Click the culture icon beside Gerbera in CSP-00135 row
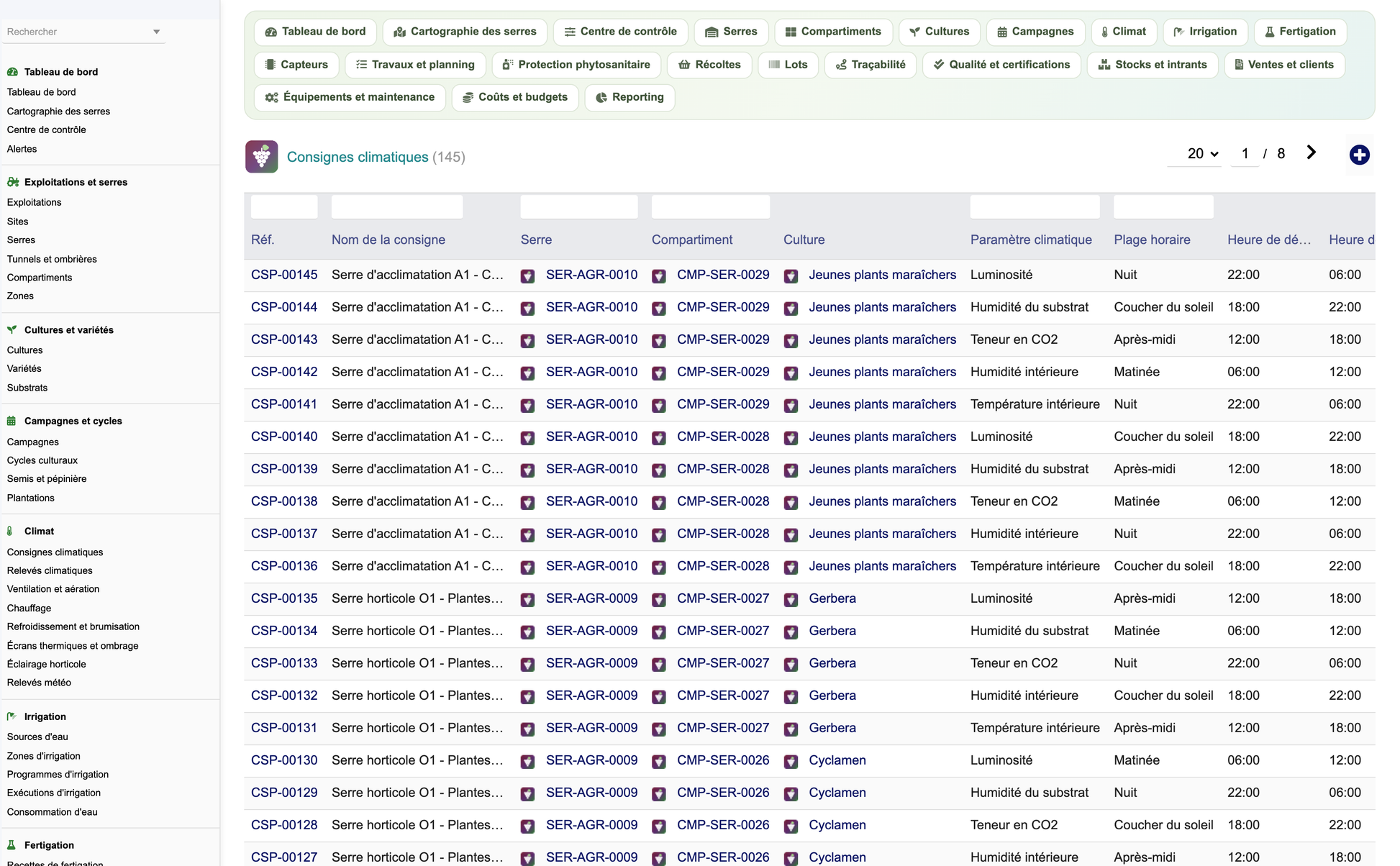Image resolution: width=1400 pixels, height=866 pixels. pos(791,599)
